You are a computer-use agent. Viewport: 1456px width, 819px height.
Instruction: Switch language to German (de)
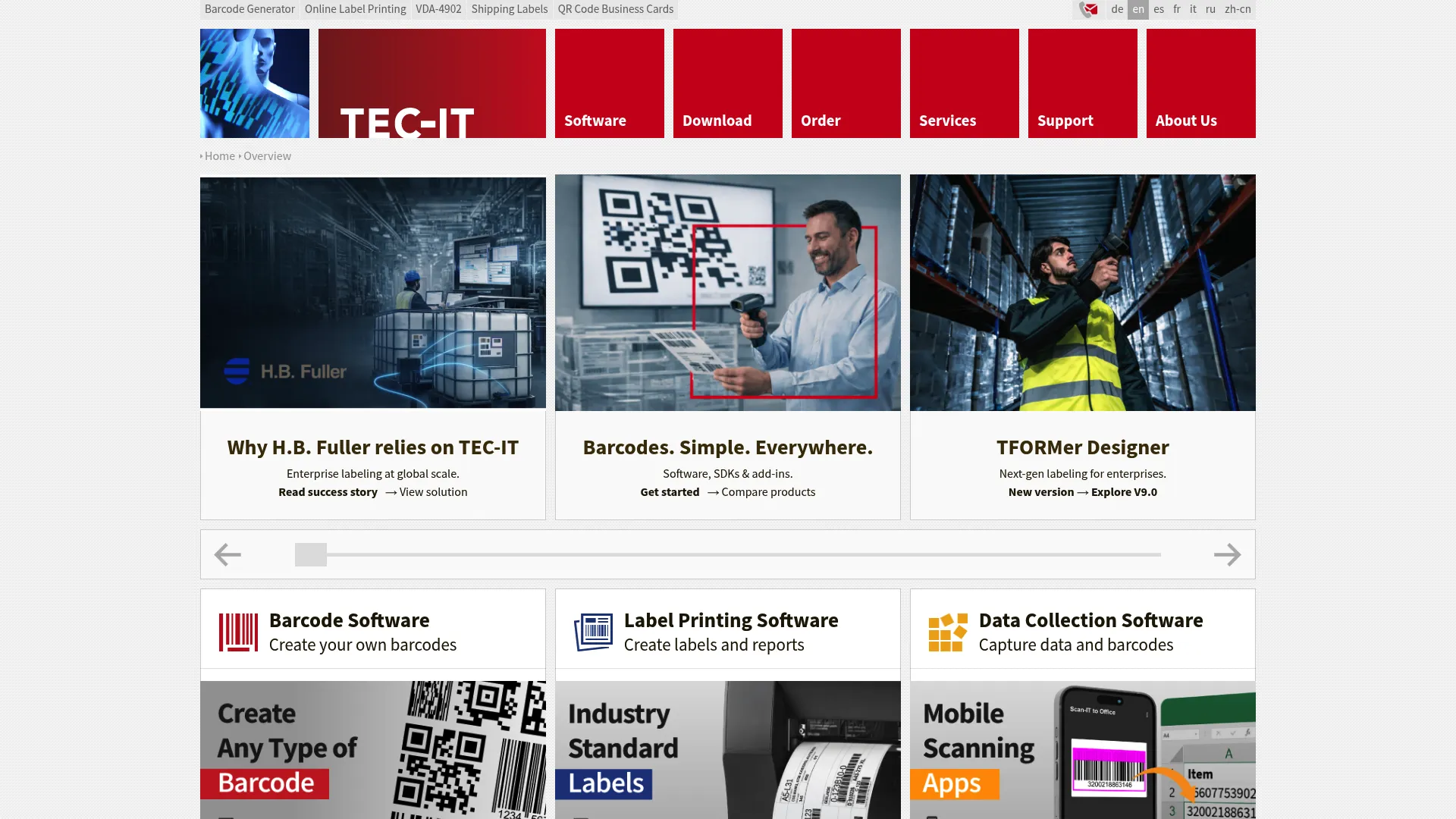[x=1117, y=9]
